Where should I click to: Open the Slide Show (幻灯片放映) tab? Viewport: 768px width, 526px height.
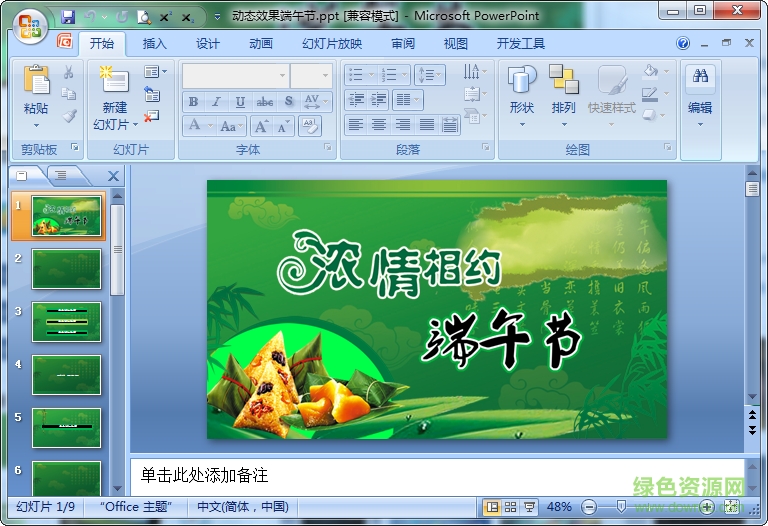pos(332,44)
